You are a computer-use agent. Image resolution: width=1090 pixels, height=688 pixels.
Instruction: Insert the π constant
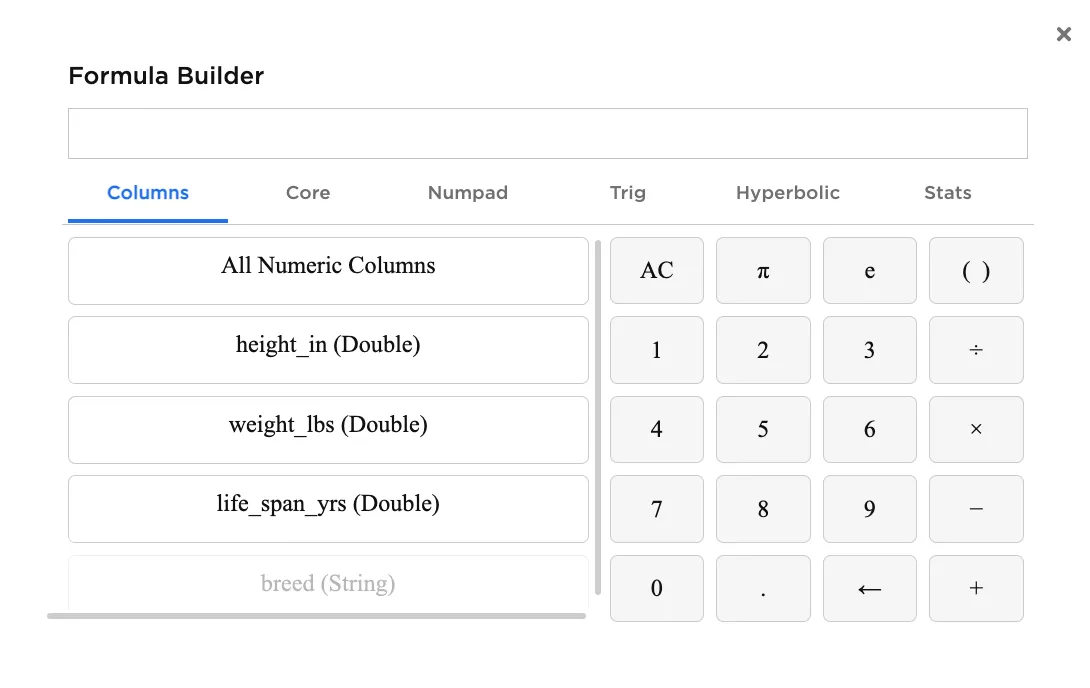pos(763,270)
